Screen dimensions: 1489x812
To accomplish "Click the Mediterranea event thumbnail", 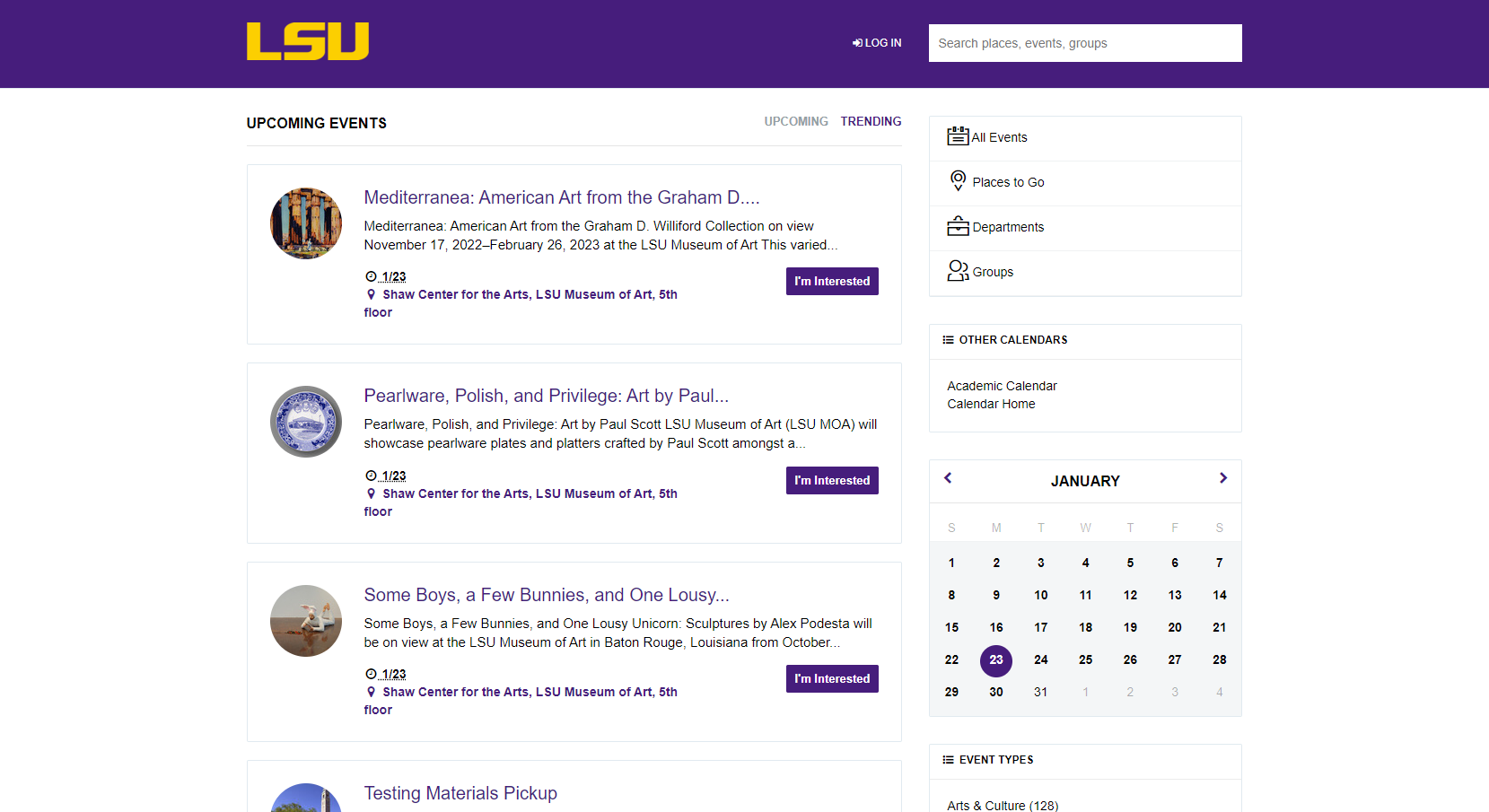I will [306, 223].
